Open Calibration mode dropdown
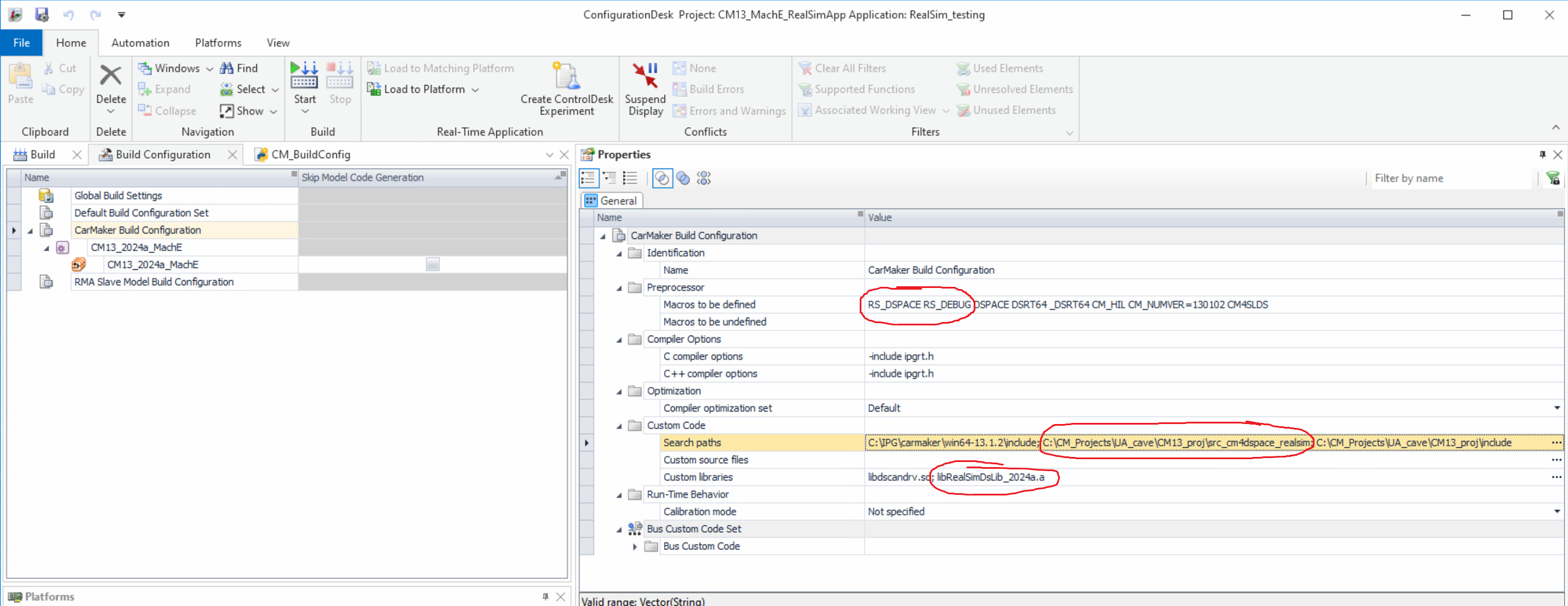 point(1557,511)
